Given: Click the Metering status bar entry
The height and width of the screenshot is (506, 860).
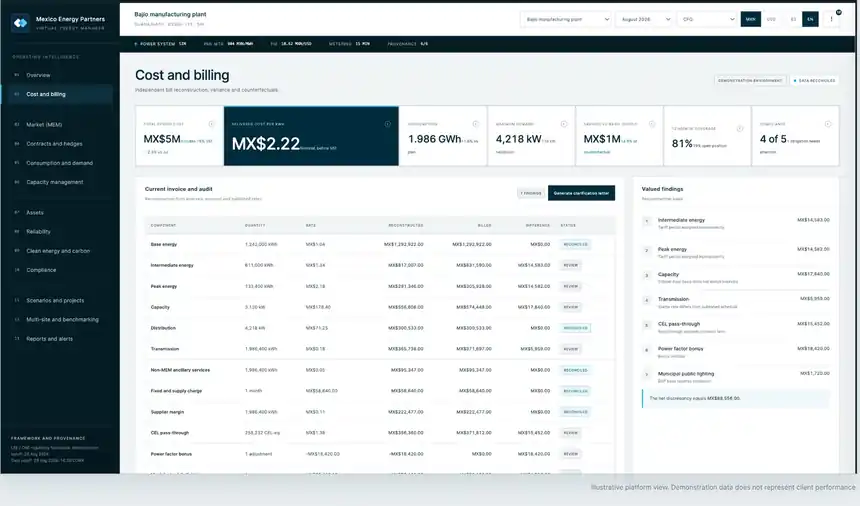Looking at the screenshot, I should [349, 44].
